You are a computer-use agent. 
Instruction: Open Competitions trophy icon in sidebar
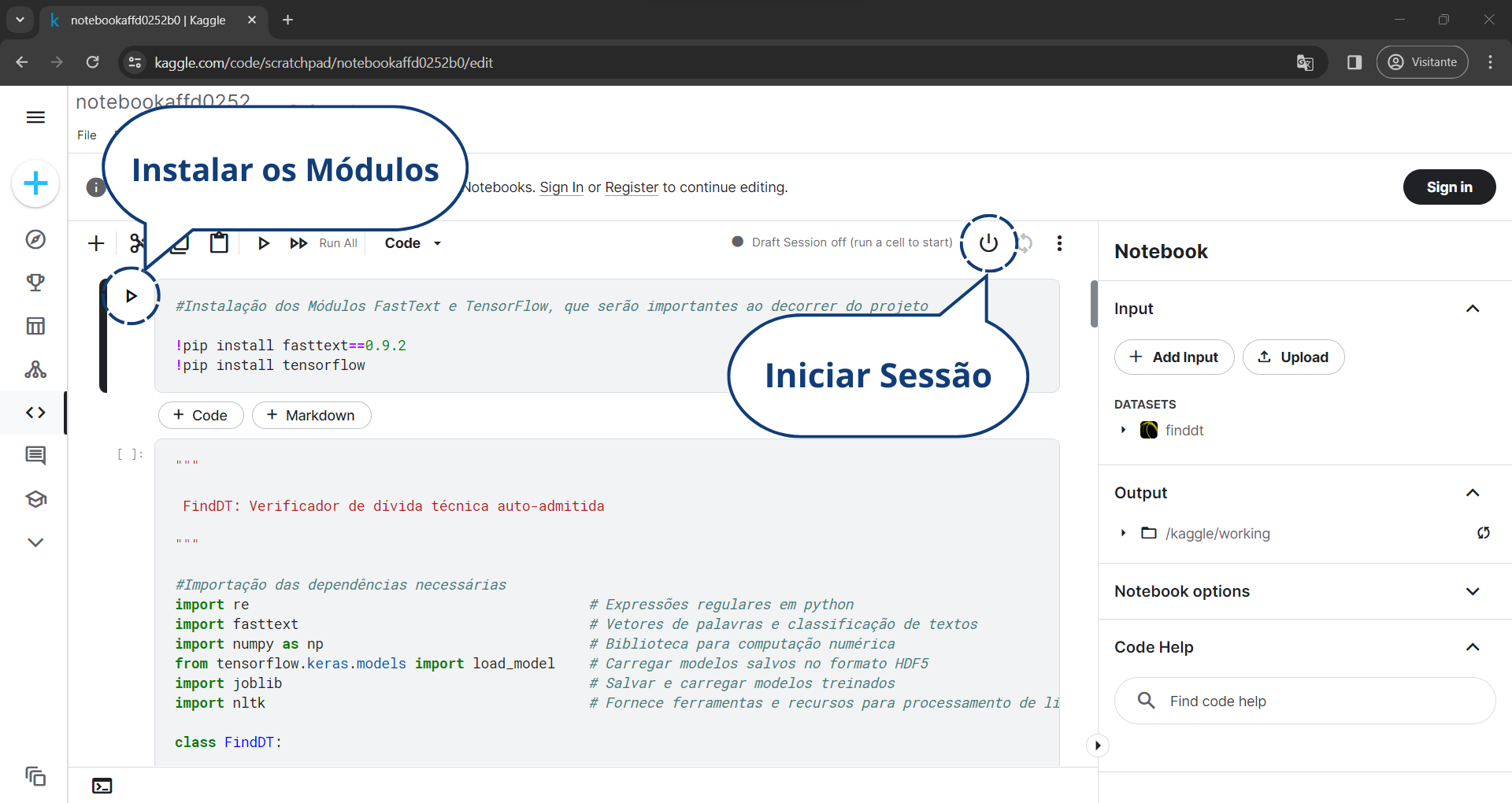tap(35, 283)
